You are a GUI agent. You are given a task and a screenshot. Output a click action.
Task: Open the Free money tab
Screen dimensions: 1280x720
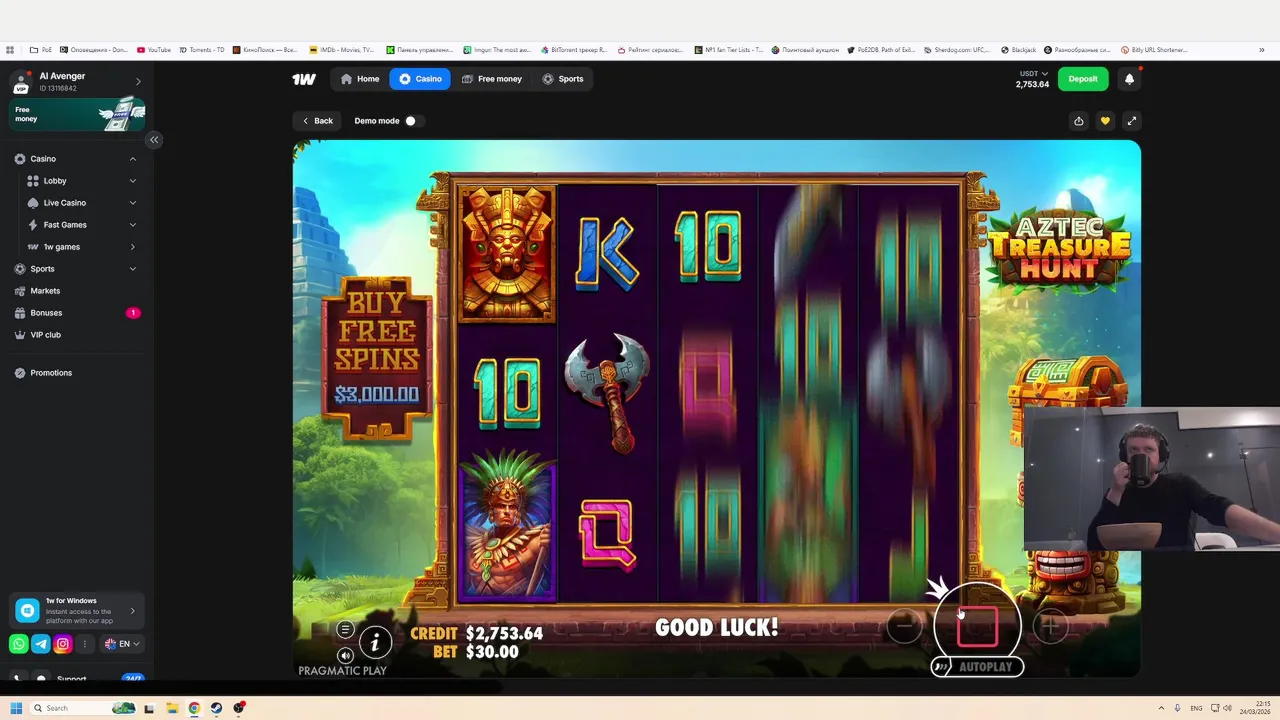pos(492,79)
